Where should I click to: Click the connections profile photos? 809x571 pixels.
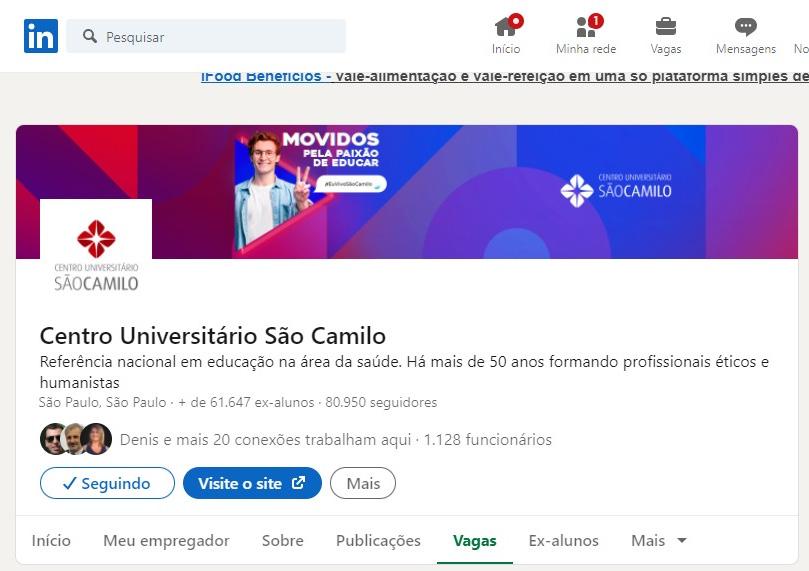tap(76, 439)
